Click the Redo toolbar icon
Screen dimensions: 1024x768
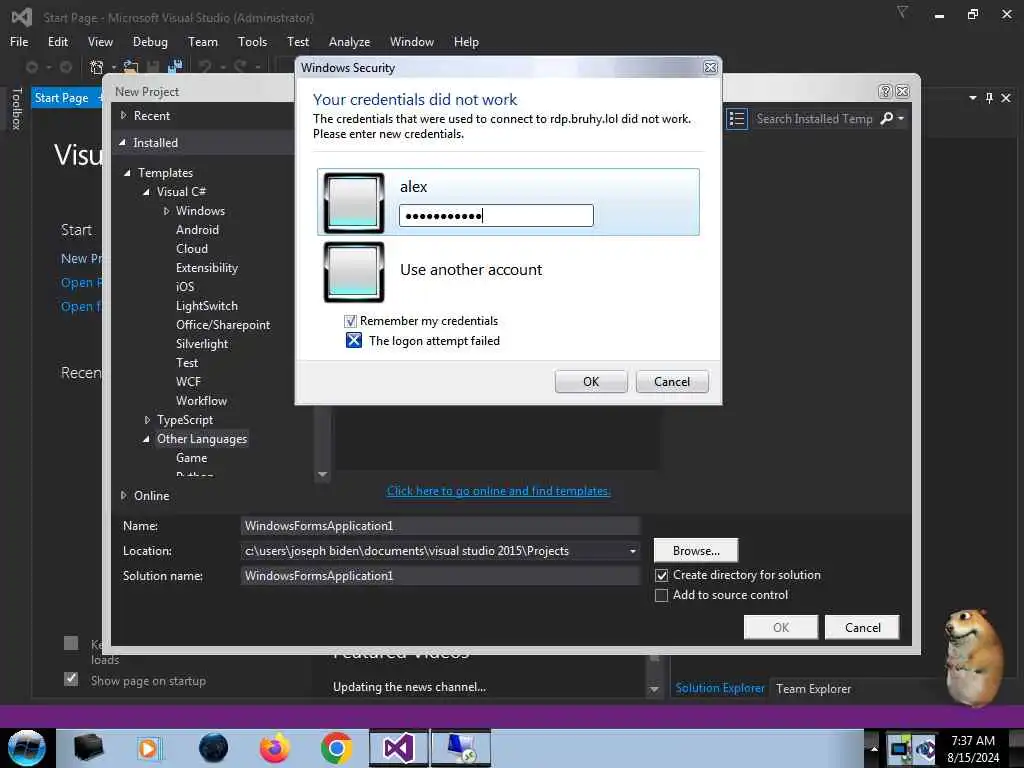[x=240, y=67]
